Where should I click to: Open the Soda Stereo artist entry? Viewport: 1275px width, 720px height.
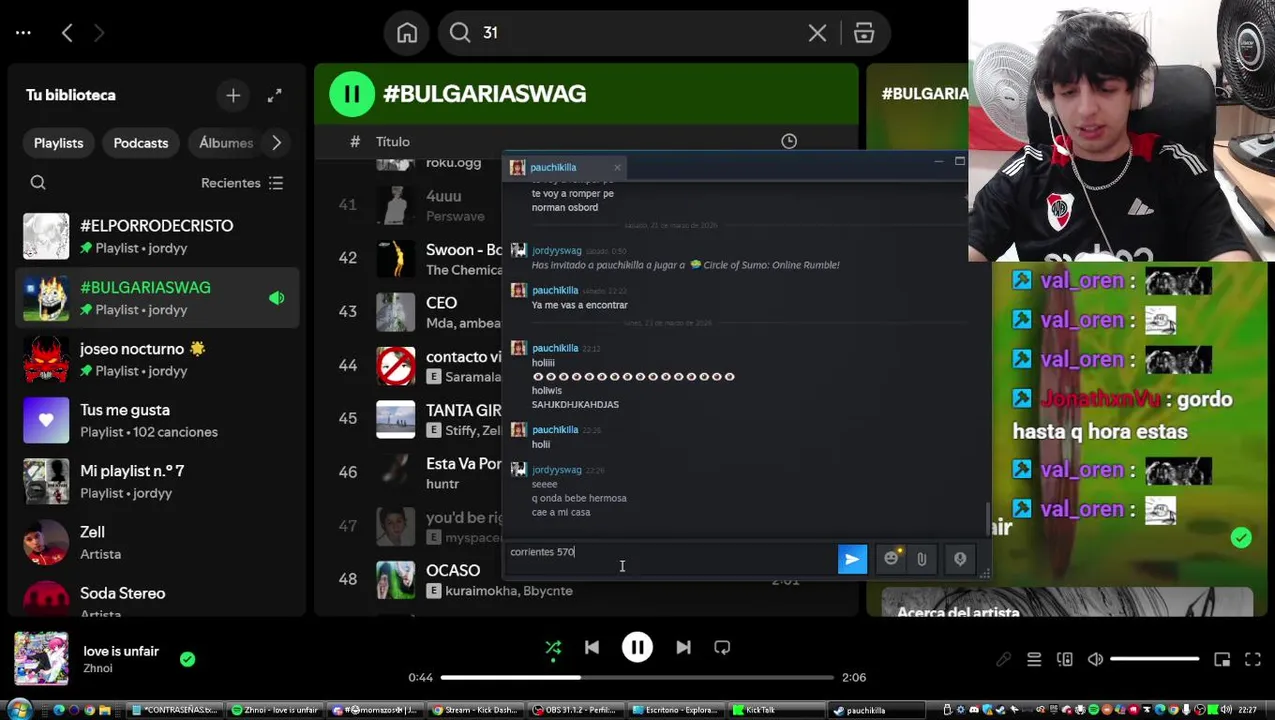(x=157, y=598)
